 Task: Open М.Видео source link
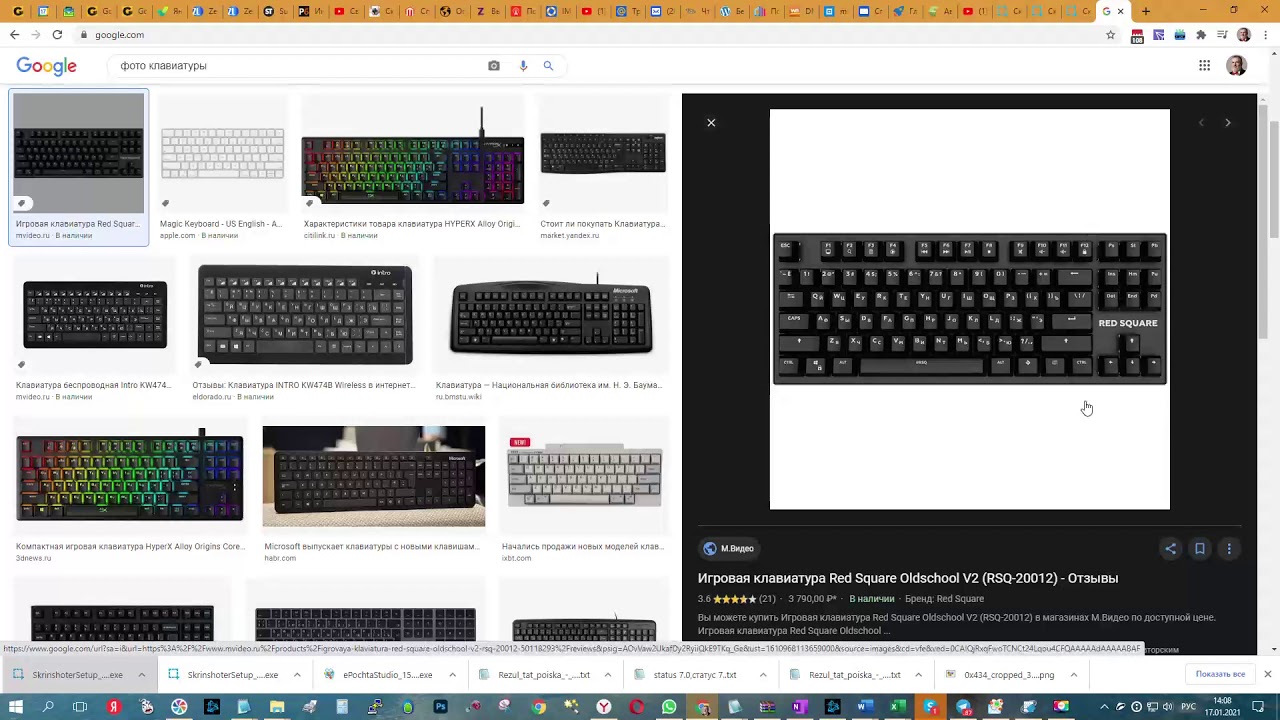(x=729, y=548)
